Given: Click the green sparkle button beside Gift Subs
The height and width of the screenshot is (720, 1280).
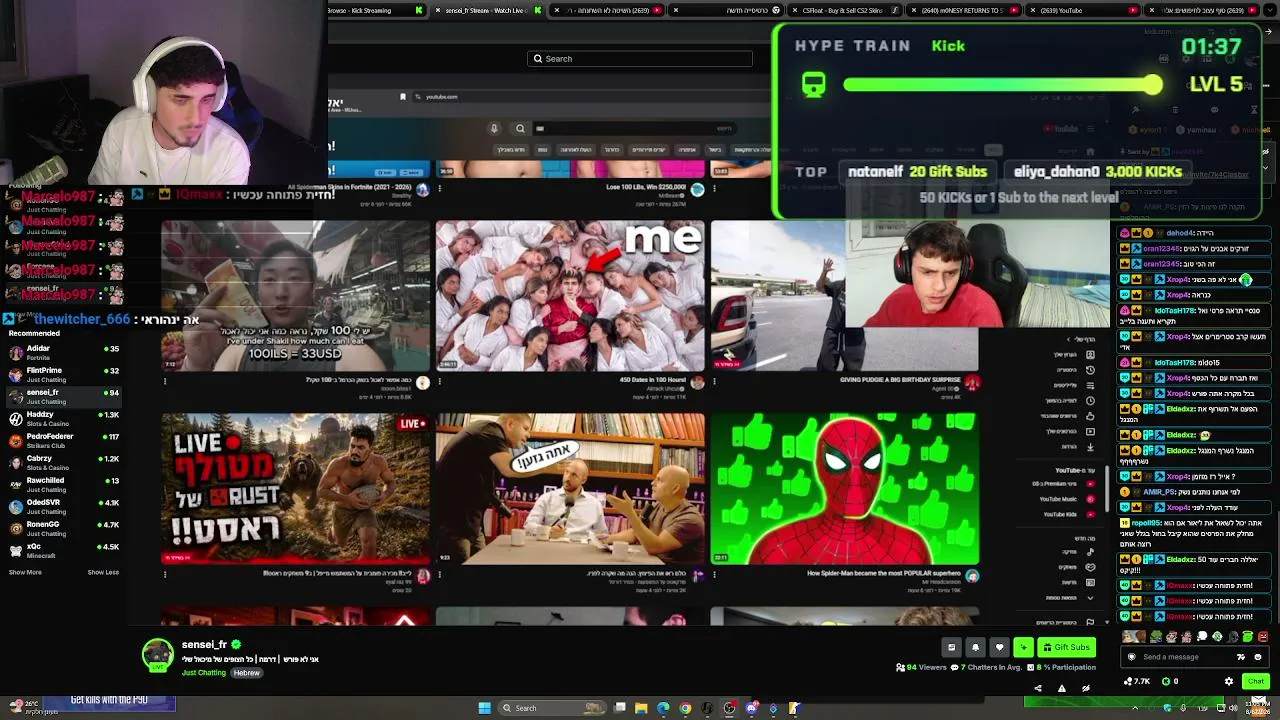Looking at the screenshot, I should (x=1023, y=647).
